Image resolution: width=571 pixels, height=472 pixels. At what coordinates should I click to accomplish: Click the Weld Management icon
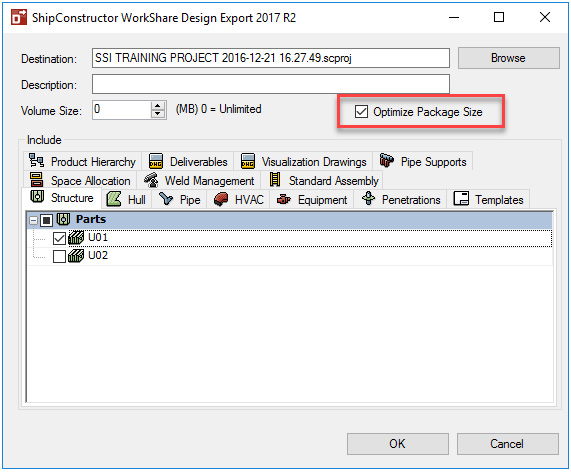point(151,180)
